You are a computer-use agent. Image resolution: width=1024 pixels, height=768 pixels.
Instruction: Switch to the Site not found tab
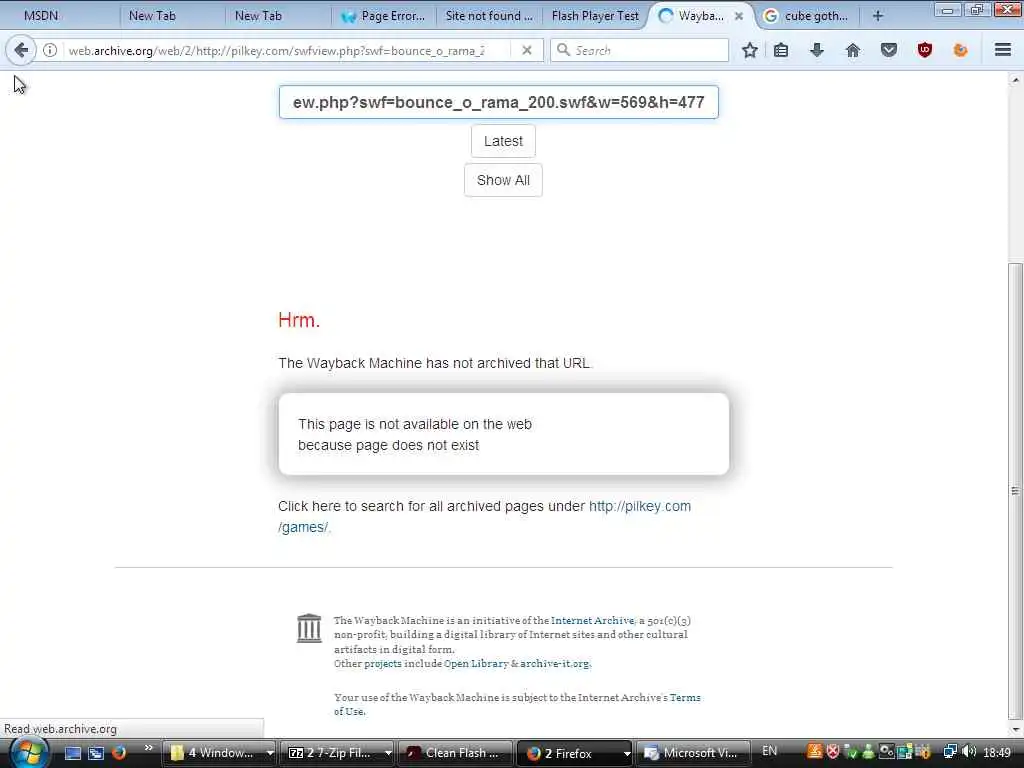[488, 16]
